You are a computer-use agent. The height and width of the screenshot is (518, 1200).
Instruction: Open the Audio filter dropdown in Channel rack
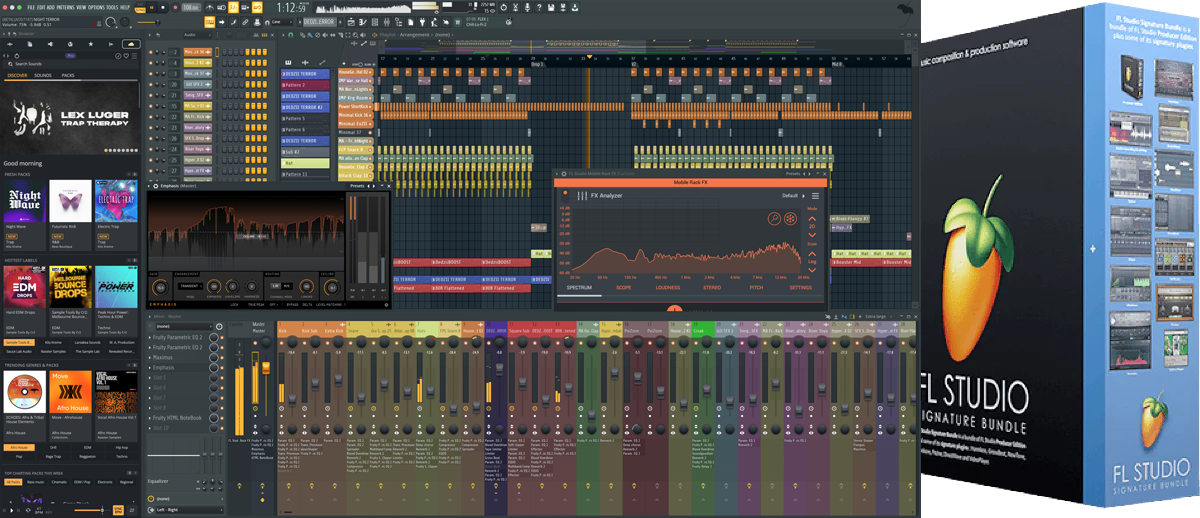coord(198,35)
